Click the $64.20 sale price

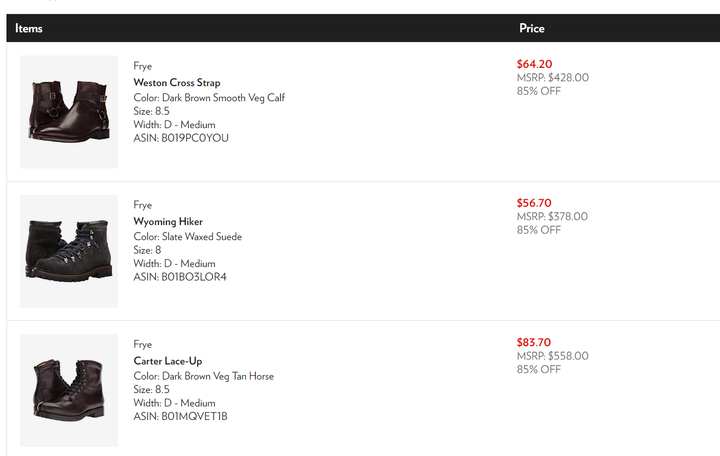(534, 64)
